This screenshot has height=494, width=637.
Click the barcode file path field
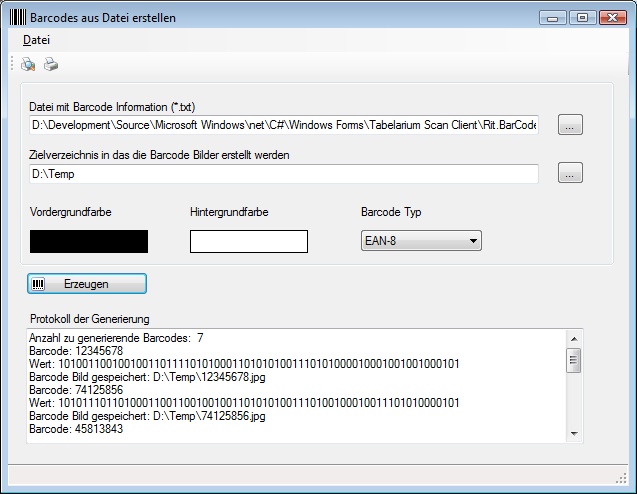pyautogui.click(x=284, y=125)
